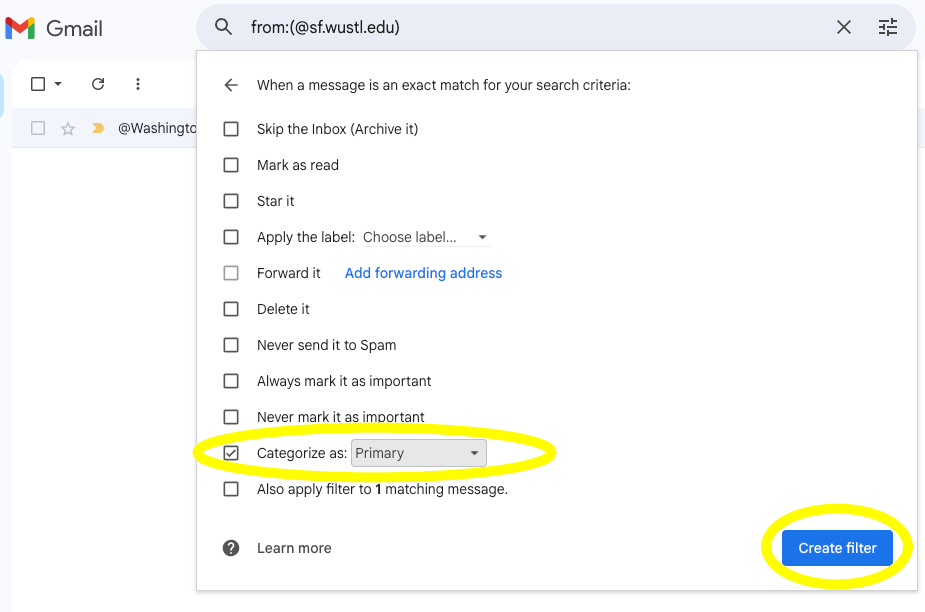925x612 pixels.
Task: Toggle the yellow importance marker
Action: click(98, 128)
